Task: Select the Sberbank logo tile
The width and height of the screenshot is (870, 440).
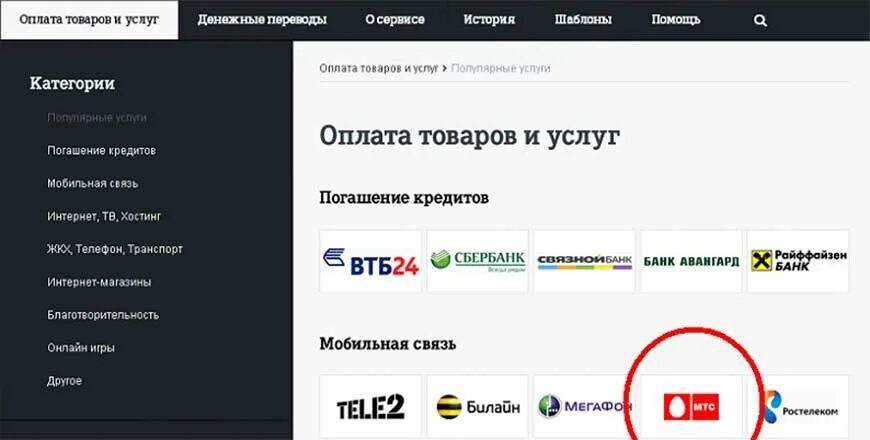Action: [x=478, y=261]
